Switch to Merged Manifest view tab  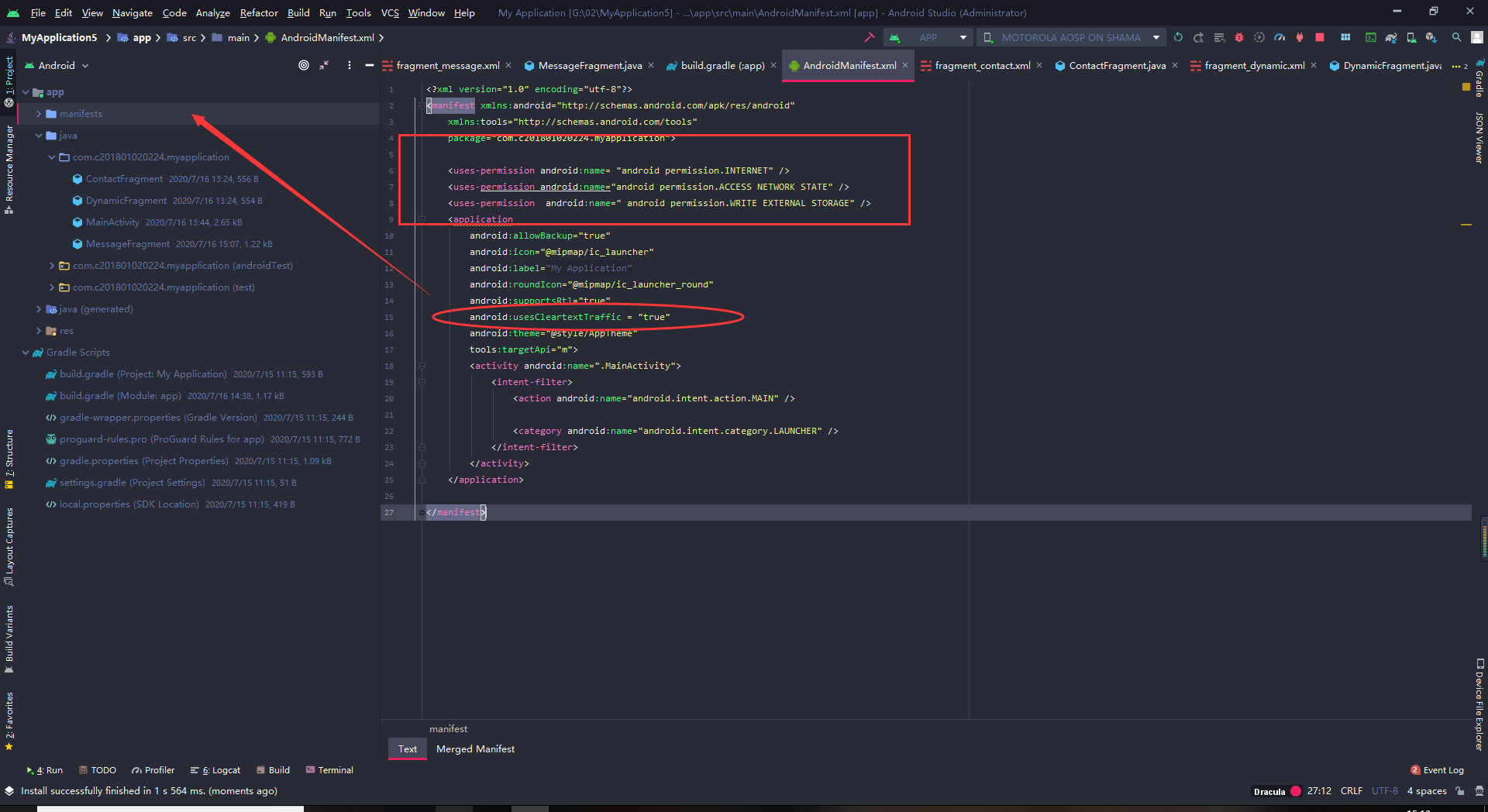point(475,749)
